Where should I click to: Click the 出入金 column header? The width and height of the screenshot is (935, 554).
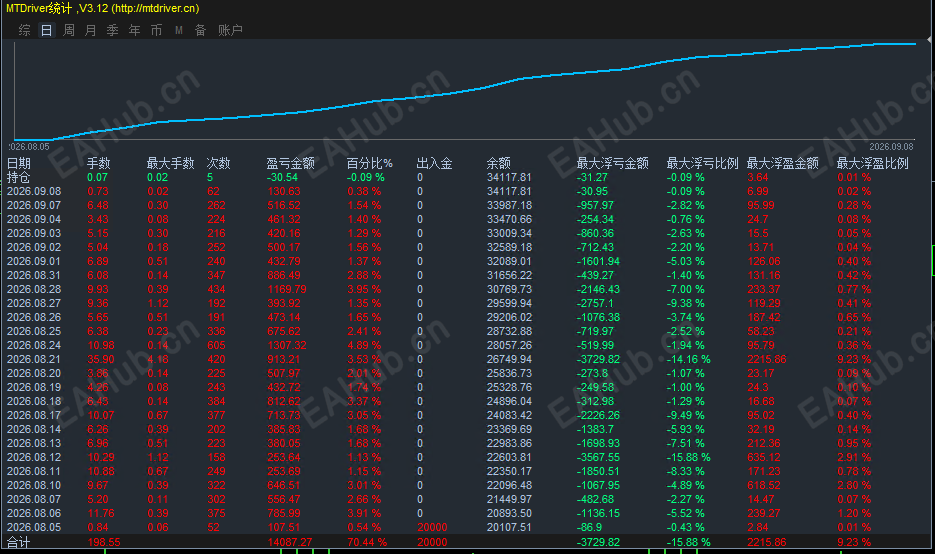click(434, 163)
